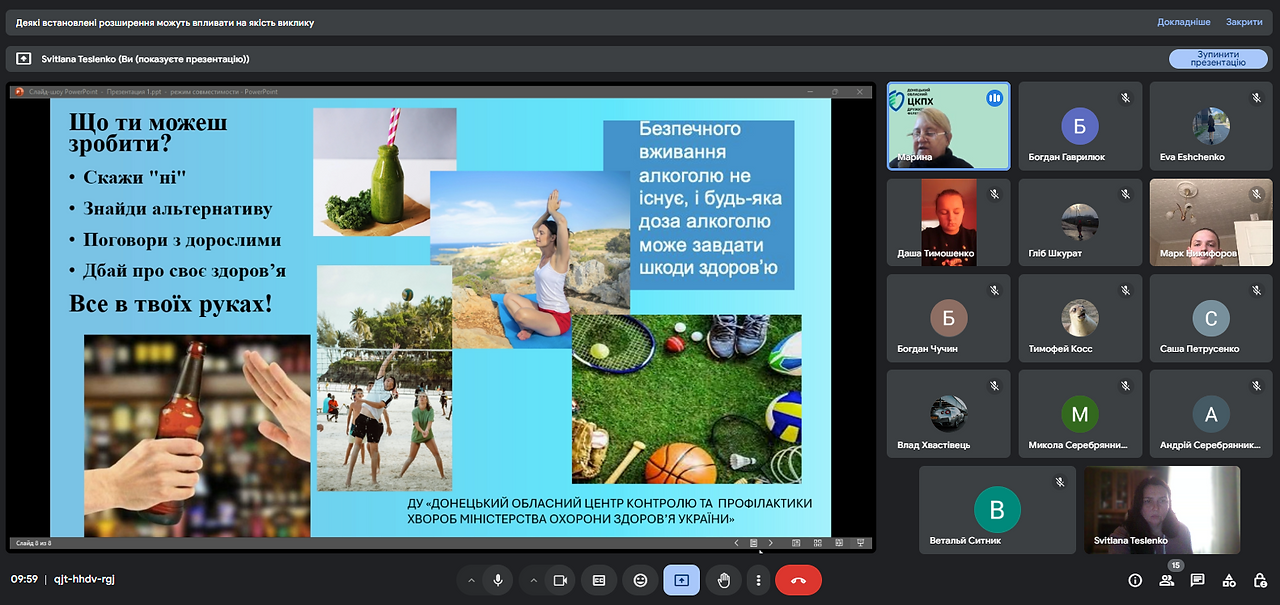Toggle the camera button in call controls

click(560, 580)
